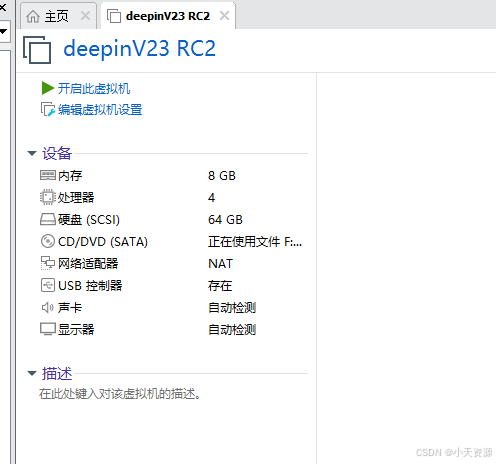Select the deepinV23 RC2 tab
Image resolution: width=496 pixels, height=464 pixels.
tap(158, 16)
